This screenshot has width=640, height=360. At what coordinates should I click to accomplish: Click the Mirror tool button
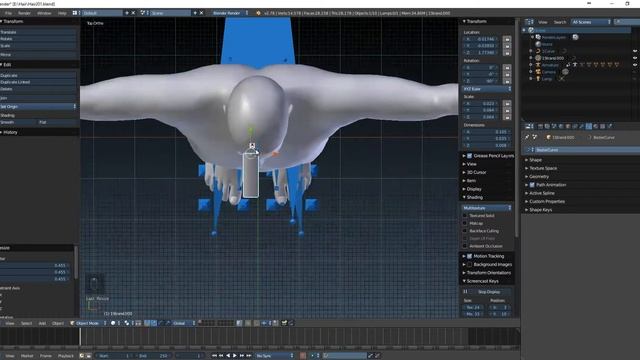point(38,54)
